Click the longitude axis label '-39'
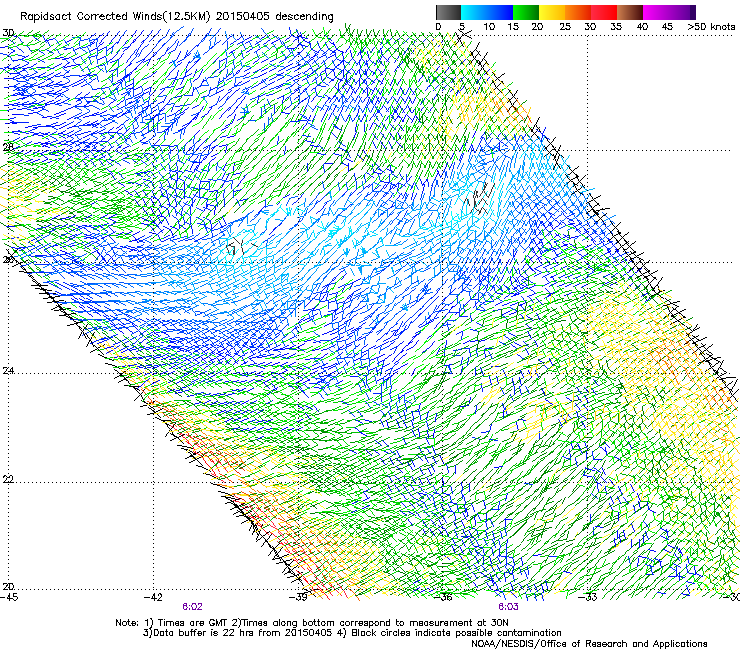This screenshot has width=740, height=650. (x=299, y=597)
